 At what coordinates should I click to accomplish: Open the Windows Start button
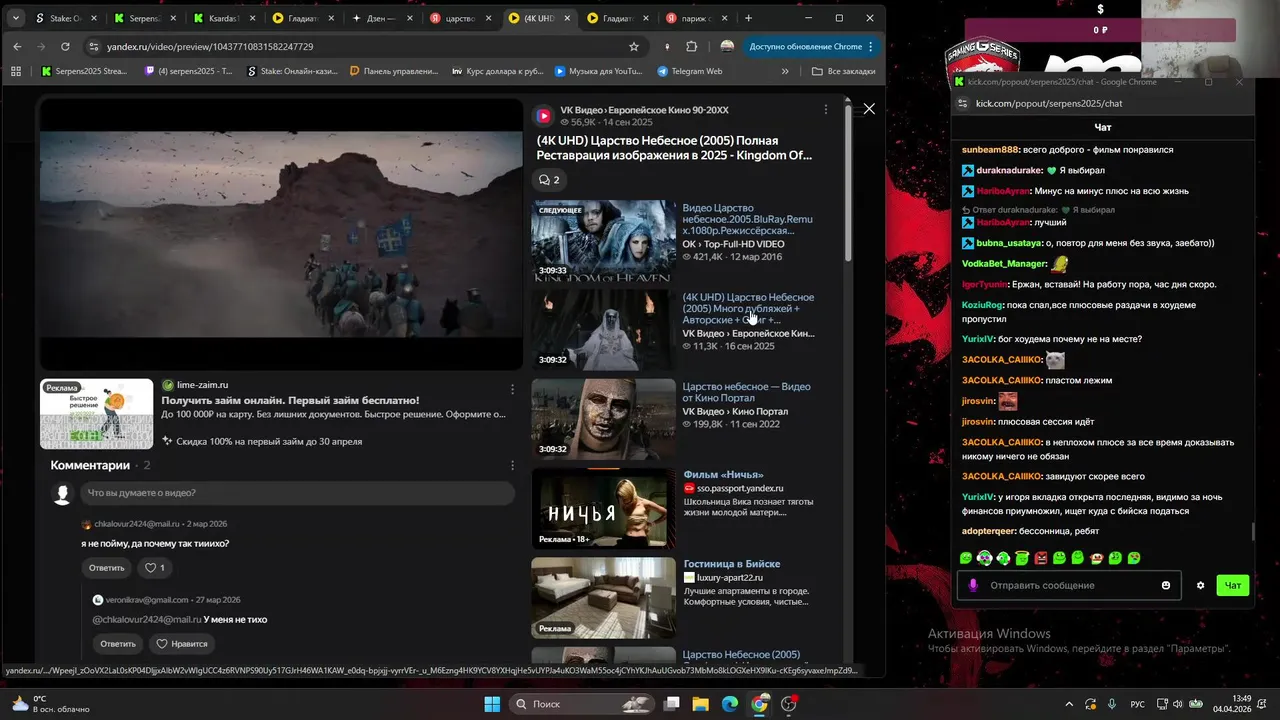pos(492,704)
